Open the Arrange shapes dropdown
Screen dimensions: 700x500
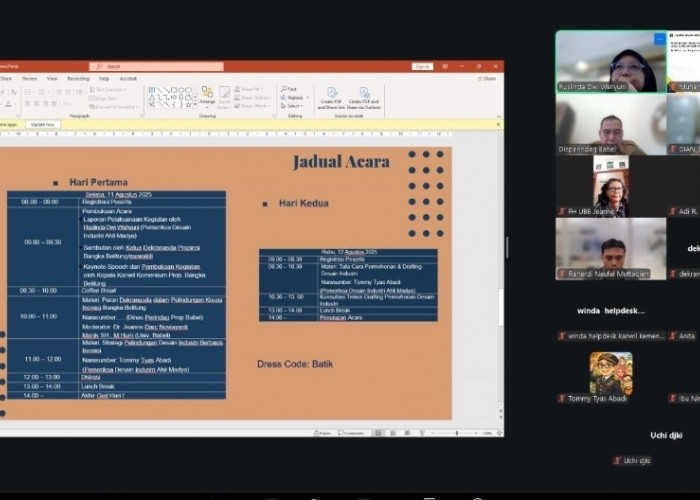point(207,97)
